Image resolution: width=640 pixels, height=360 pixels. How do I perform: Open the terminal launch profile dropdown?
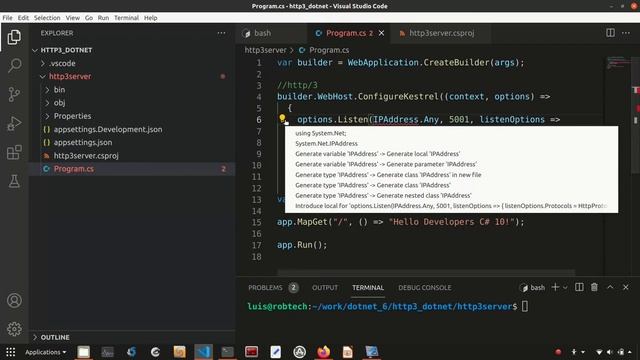[565, 288]
